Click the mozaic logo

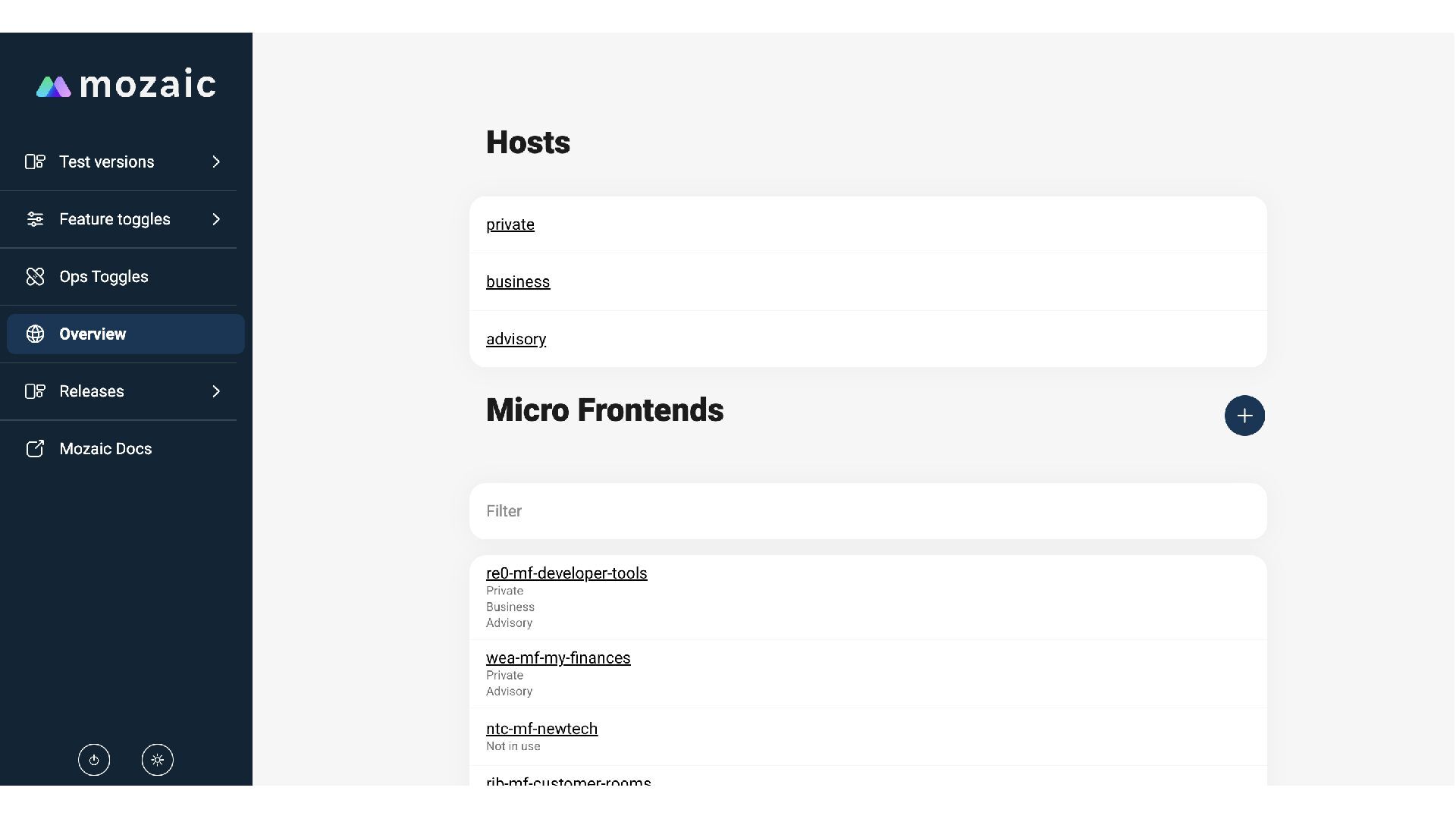point(126,84)
